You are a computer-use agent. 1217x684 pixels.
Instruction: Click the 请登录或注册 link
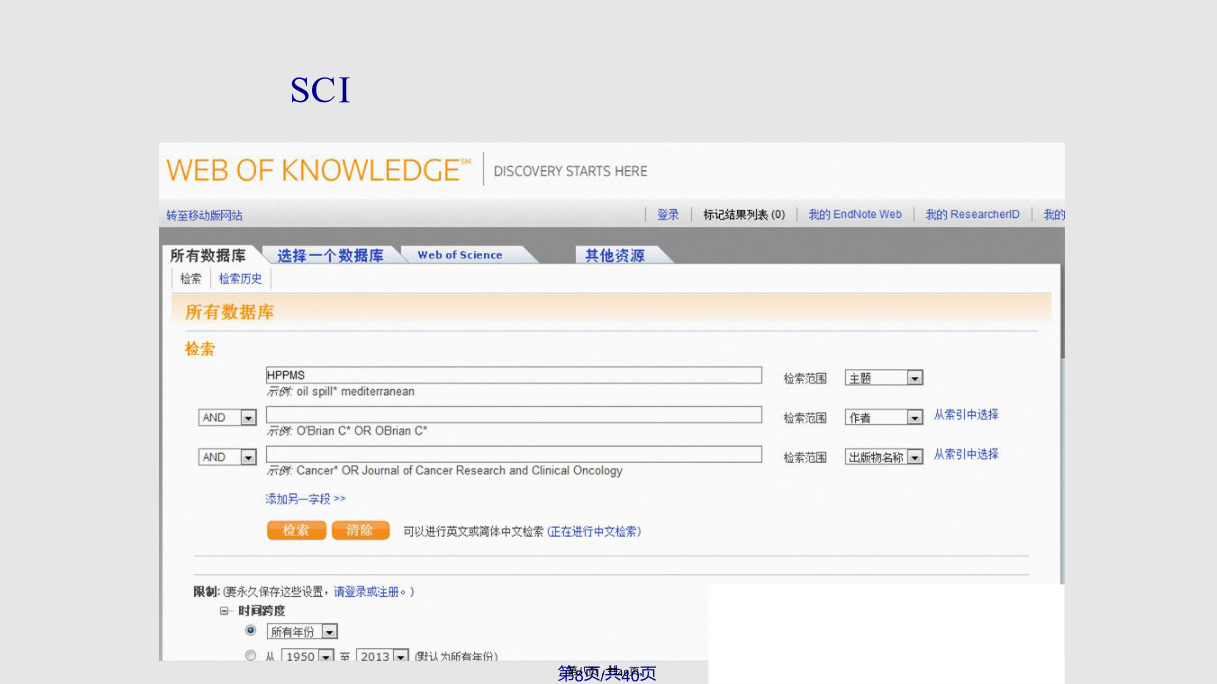[x=367, y=591]
